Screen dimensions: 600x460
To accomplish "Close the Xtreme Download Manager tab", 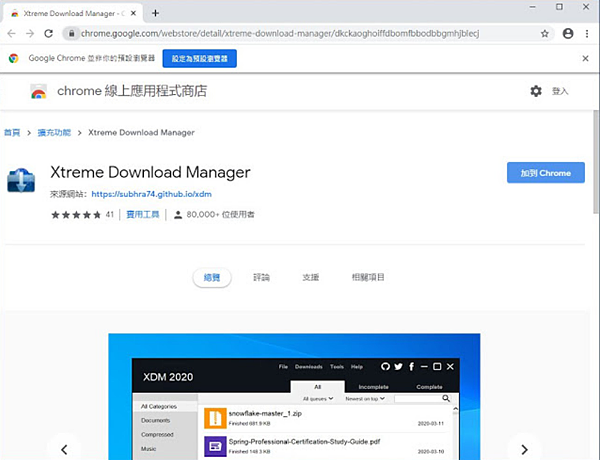I will (133, 13).
